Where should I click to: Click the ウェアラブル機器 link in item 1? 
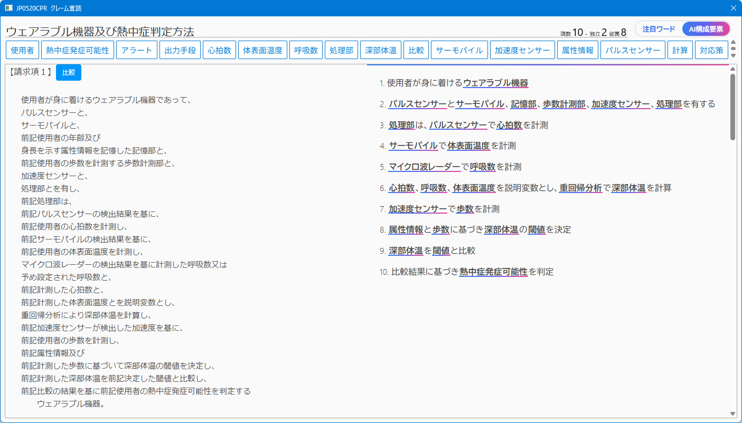(495, 83)
